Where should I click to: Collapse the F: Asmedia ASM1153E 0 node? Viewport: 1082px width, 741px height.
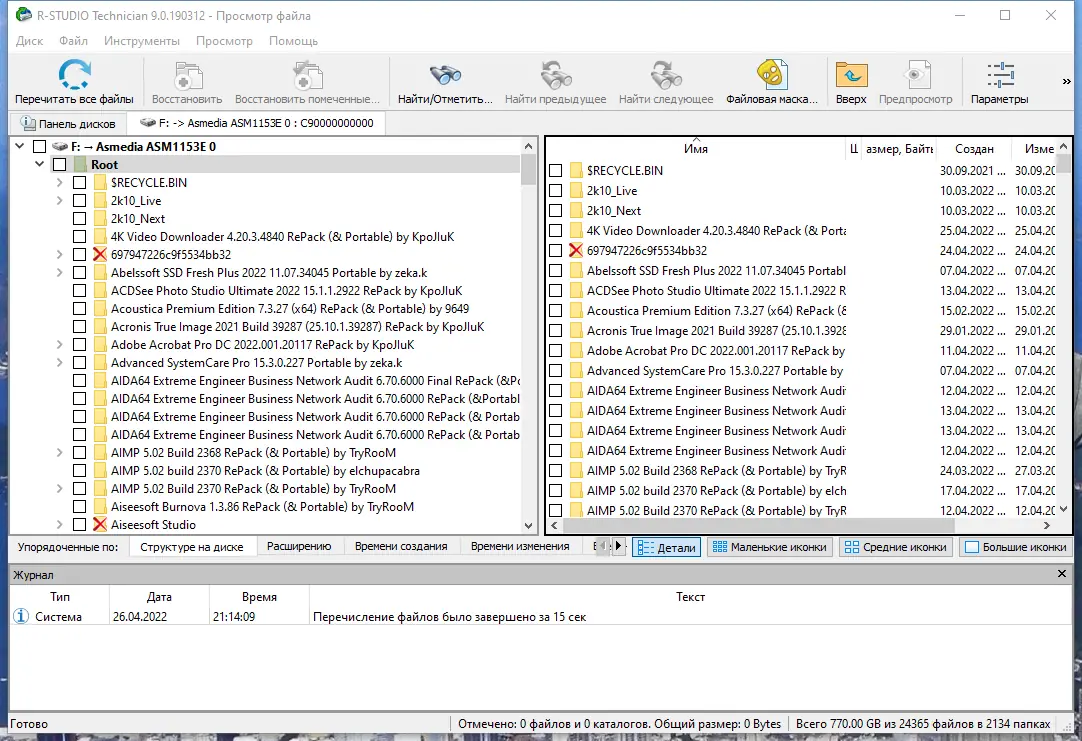[19, 146]
